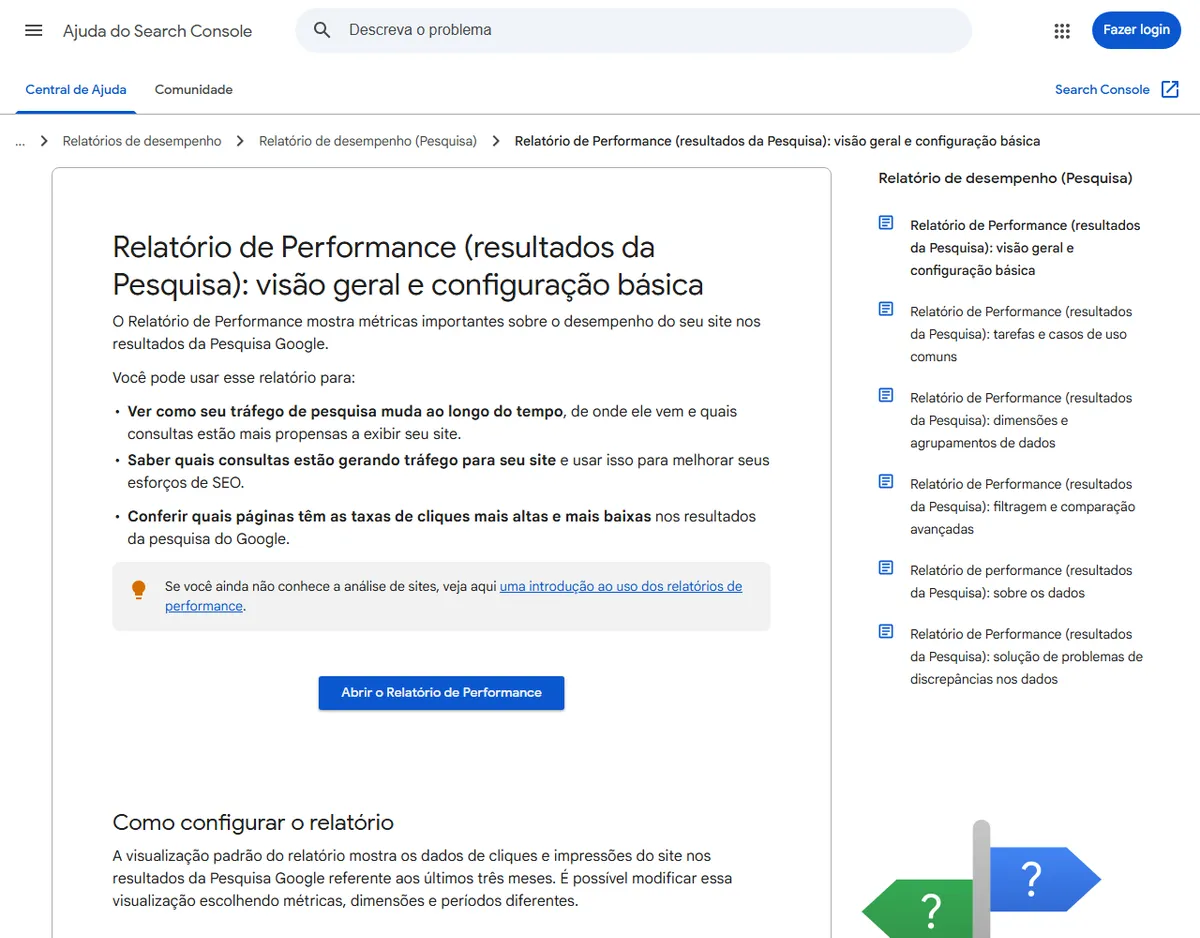Screen dimensions: 1200x938
Task: Open 'Relatórios de desempenho' breadcrumb
Action: tap(142, 141)
